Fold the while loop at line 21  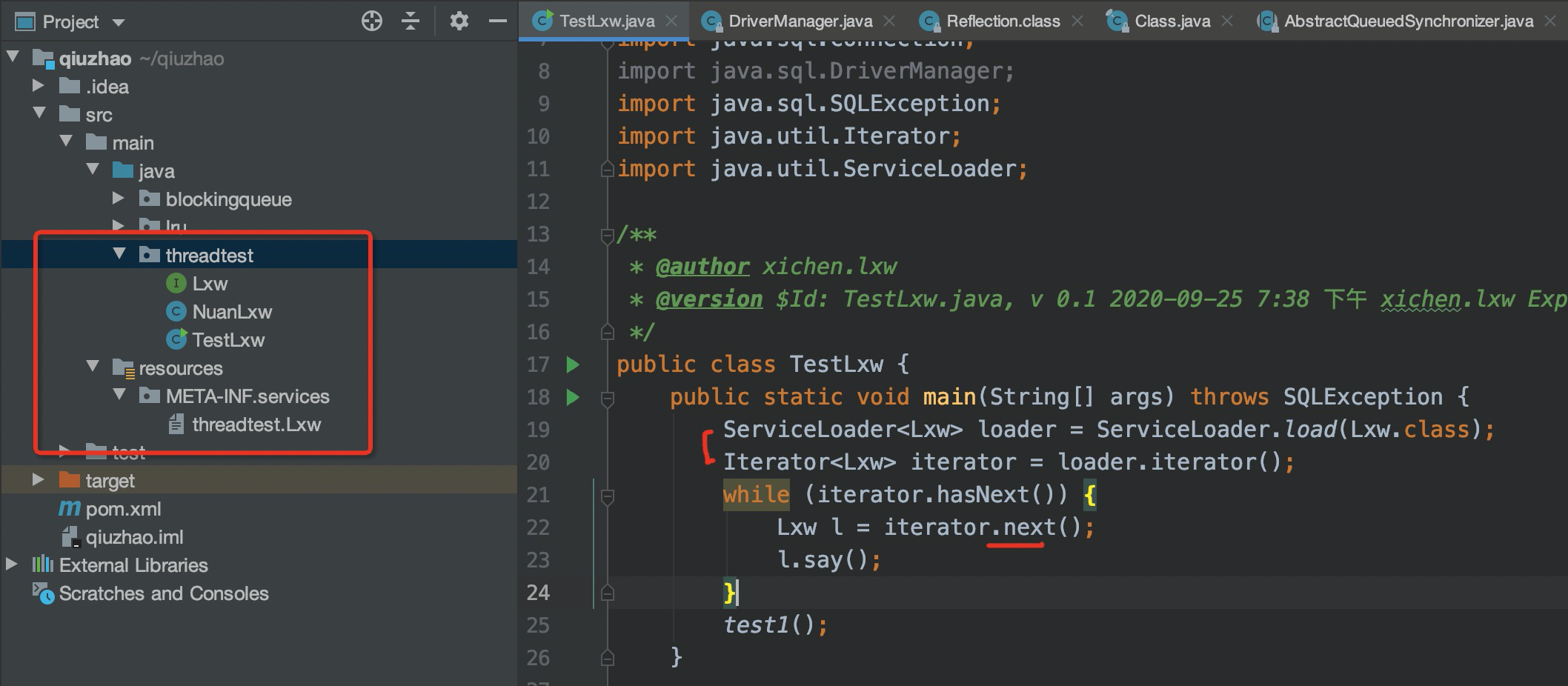coord(607,496)
